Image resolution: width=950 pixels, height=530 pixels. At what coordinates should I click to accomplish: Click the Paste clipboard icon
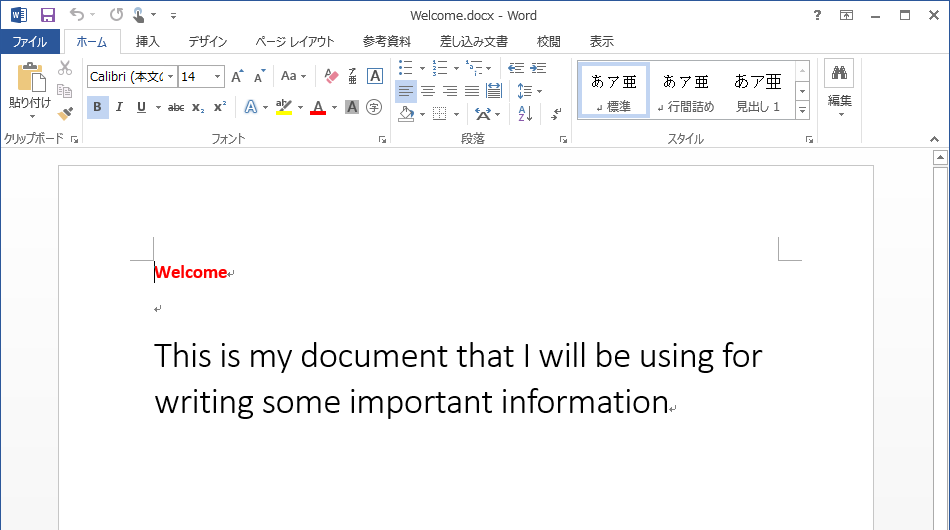(x=30, y=78)
